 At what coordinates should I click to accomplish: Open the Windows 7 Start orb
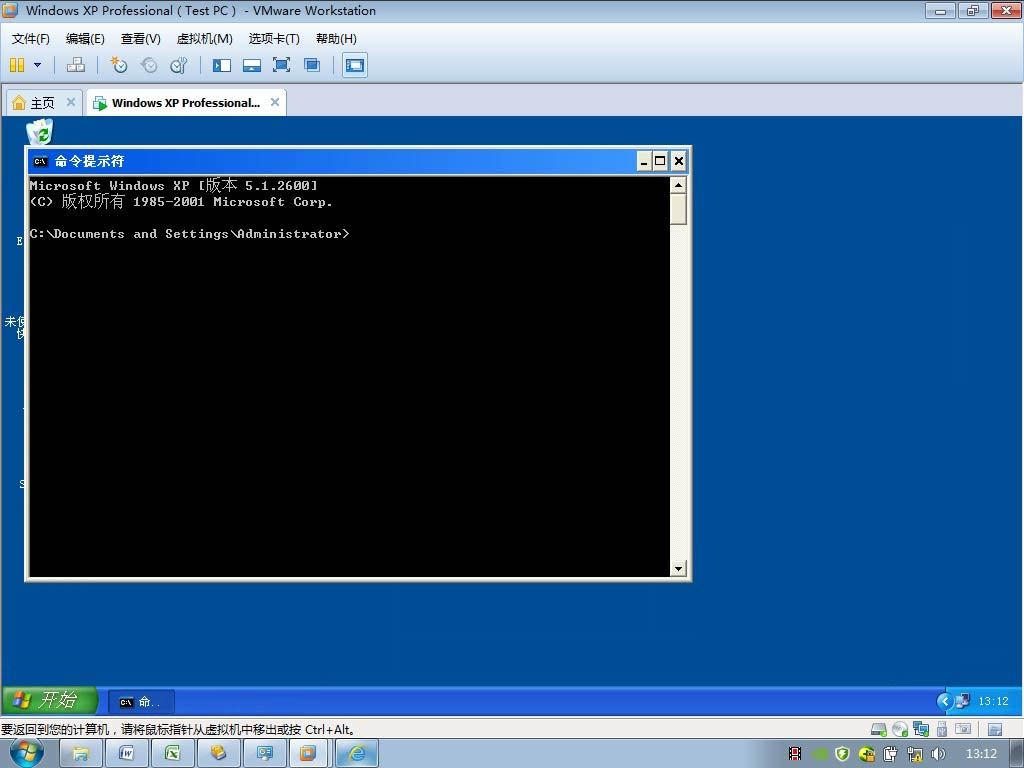[27, 753]
